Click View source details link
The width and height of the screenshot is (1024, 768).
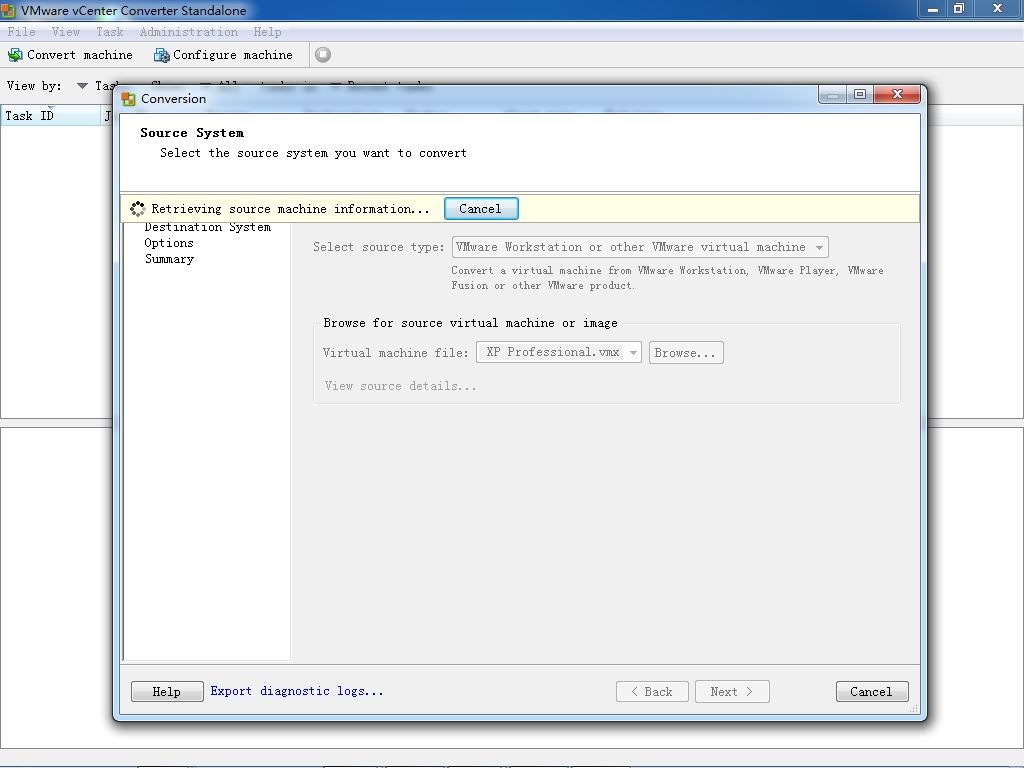point(400,386)
